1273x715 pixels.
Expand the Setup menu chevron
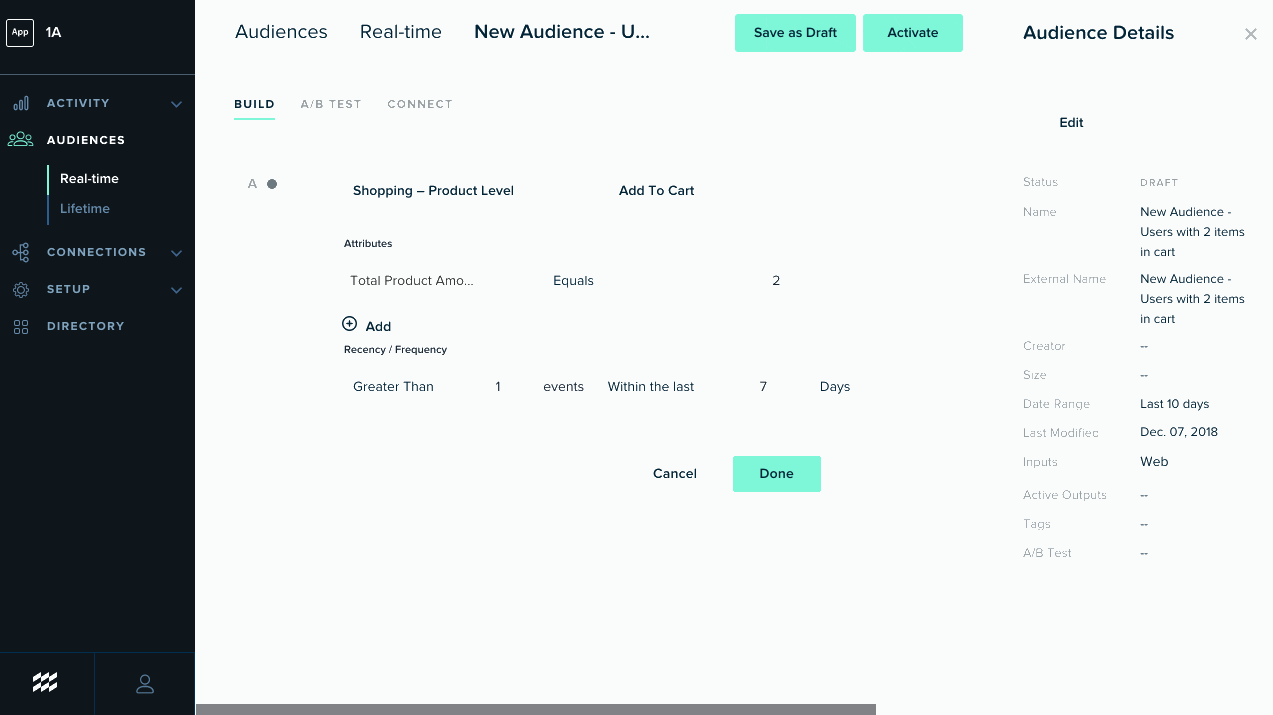176,290
